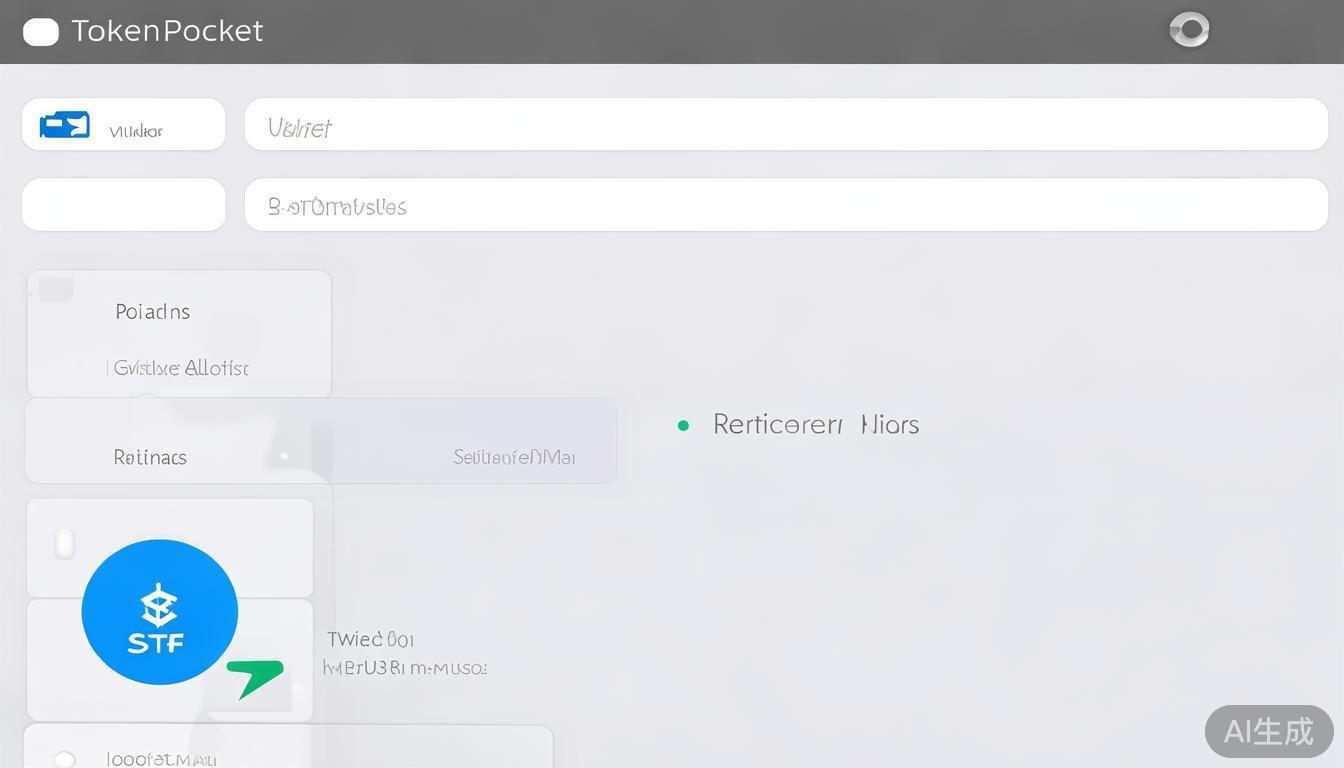Toggle the small white pill switch
The height and width of the screenshot is (768, 1344).
point(65,544)
